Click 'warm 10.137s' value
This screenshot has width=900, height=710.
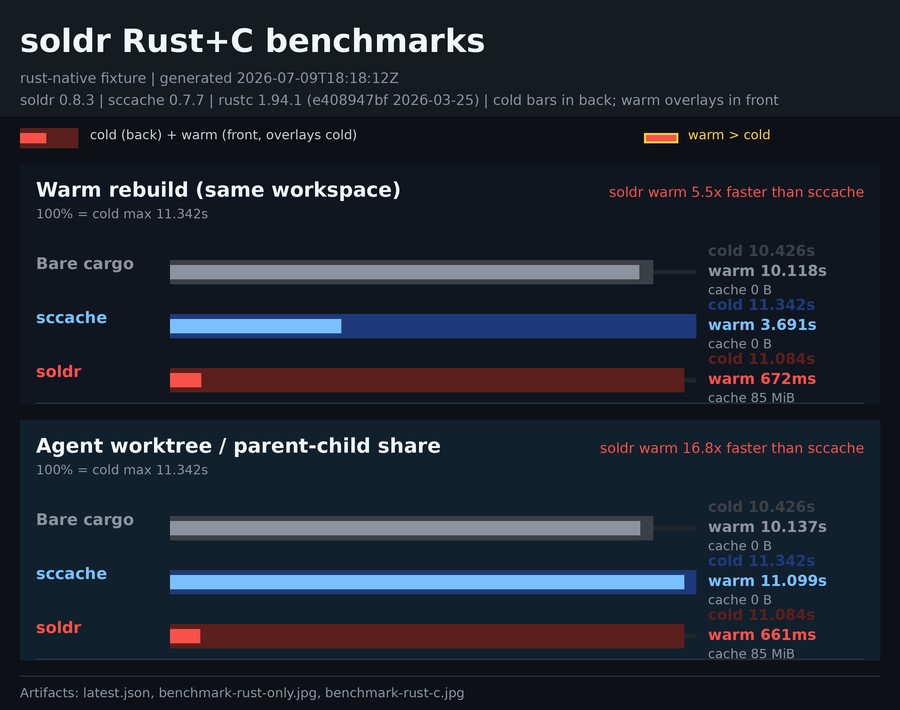[767, 527]
